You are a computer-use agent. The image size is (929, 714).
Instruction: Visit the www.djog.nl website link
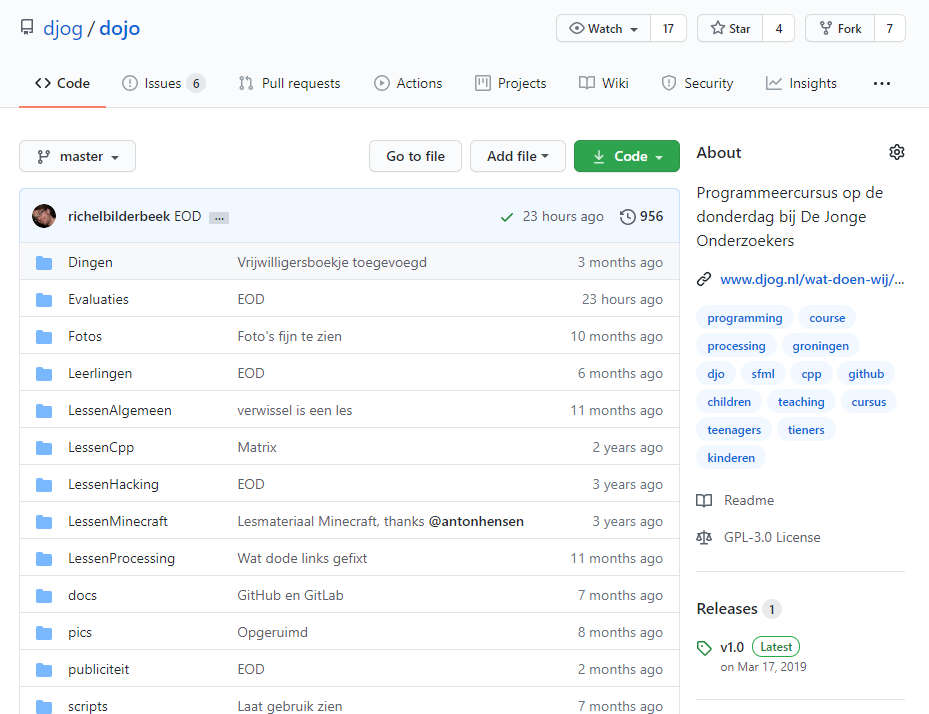pyautogui.click(x=811, y=279)
